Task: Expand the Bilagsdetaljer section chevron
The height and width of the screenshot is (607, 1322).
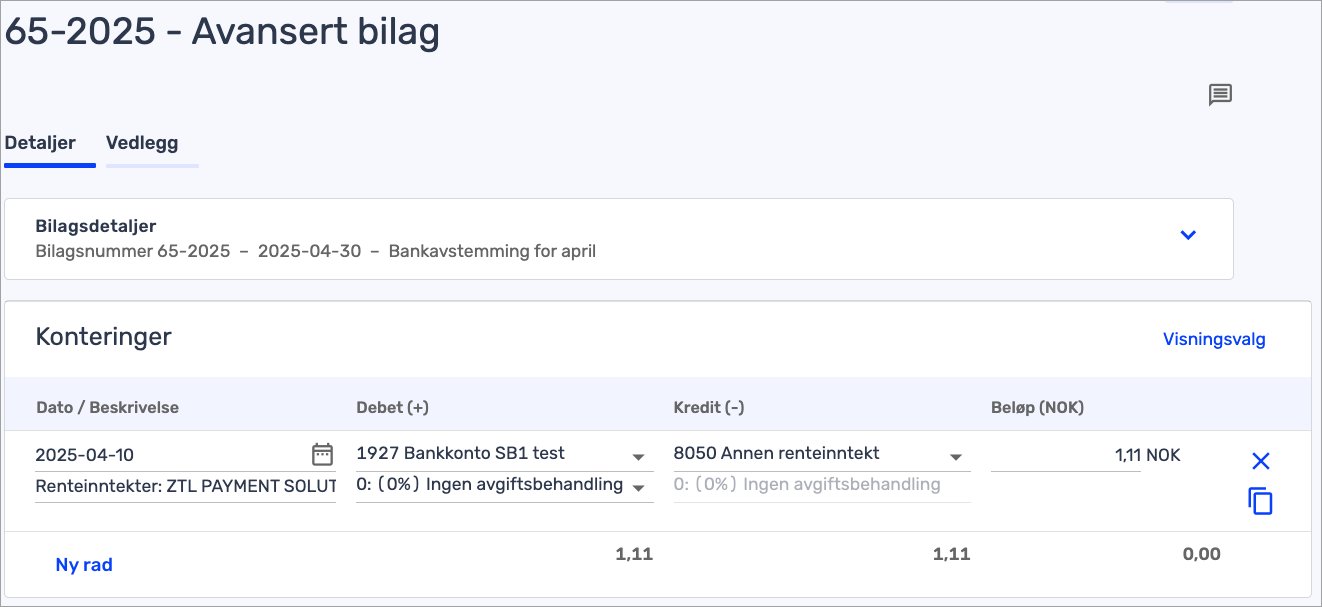Action: (1188, 235)
